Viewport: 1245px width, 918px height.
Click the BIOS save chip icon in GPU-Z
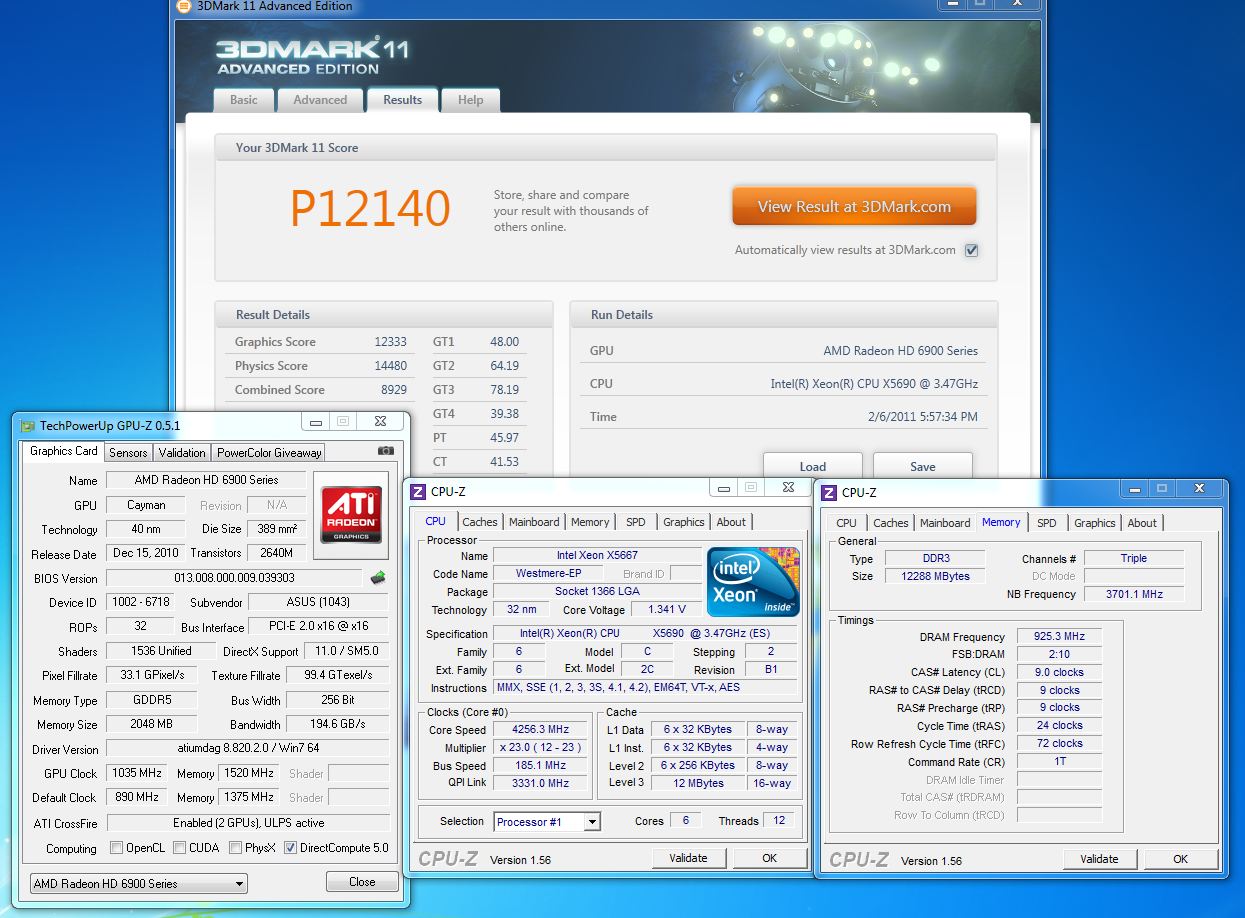pyautogui.click(x=377, y=578)
